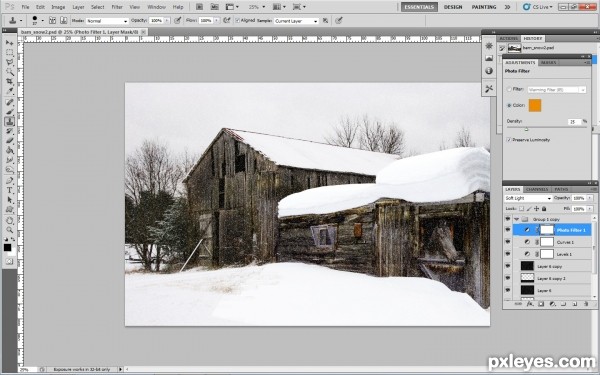The image size is (600, 375).
Task: Collapse the Group 1 copy layer group
Action: [517, 219]
